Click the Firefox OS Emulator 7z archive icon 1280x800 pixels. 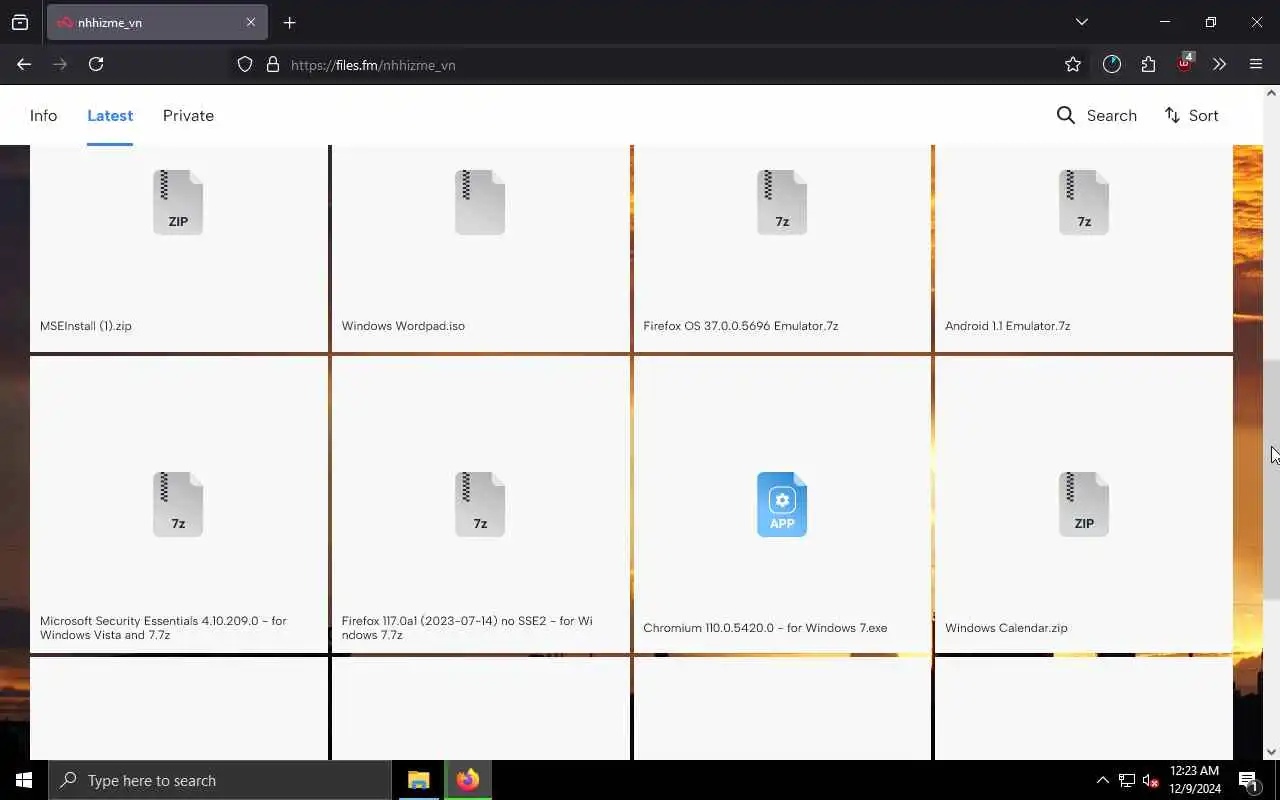(782, 203)
